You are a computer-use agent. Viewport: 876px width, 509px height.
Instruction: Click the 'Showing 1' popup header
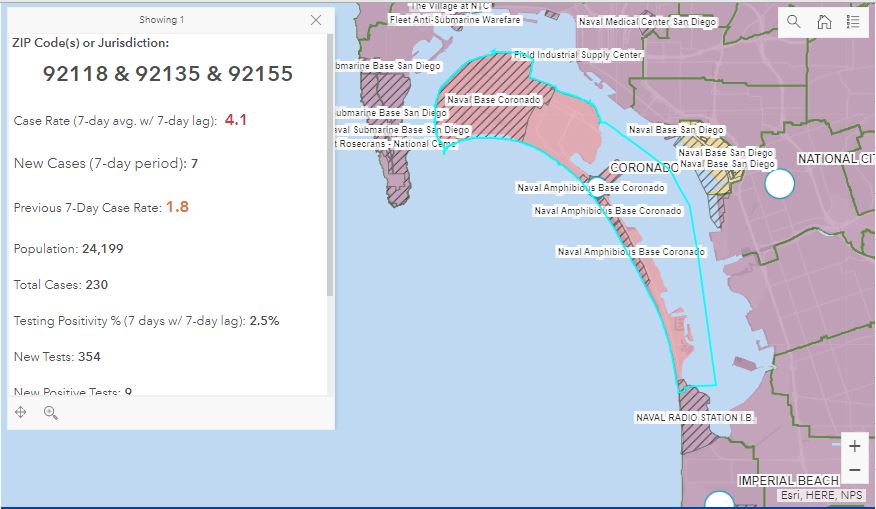[161, 20]
